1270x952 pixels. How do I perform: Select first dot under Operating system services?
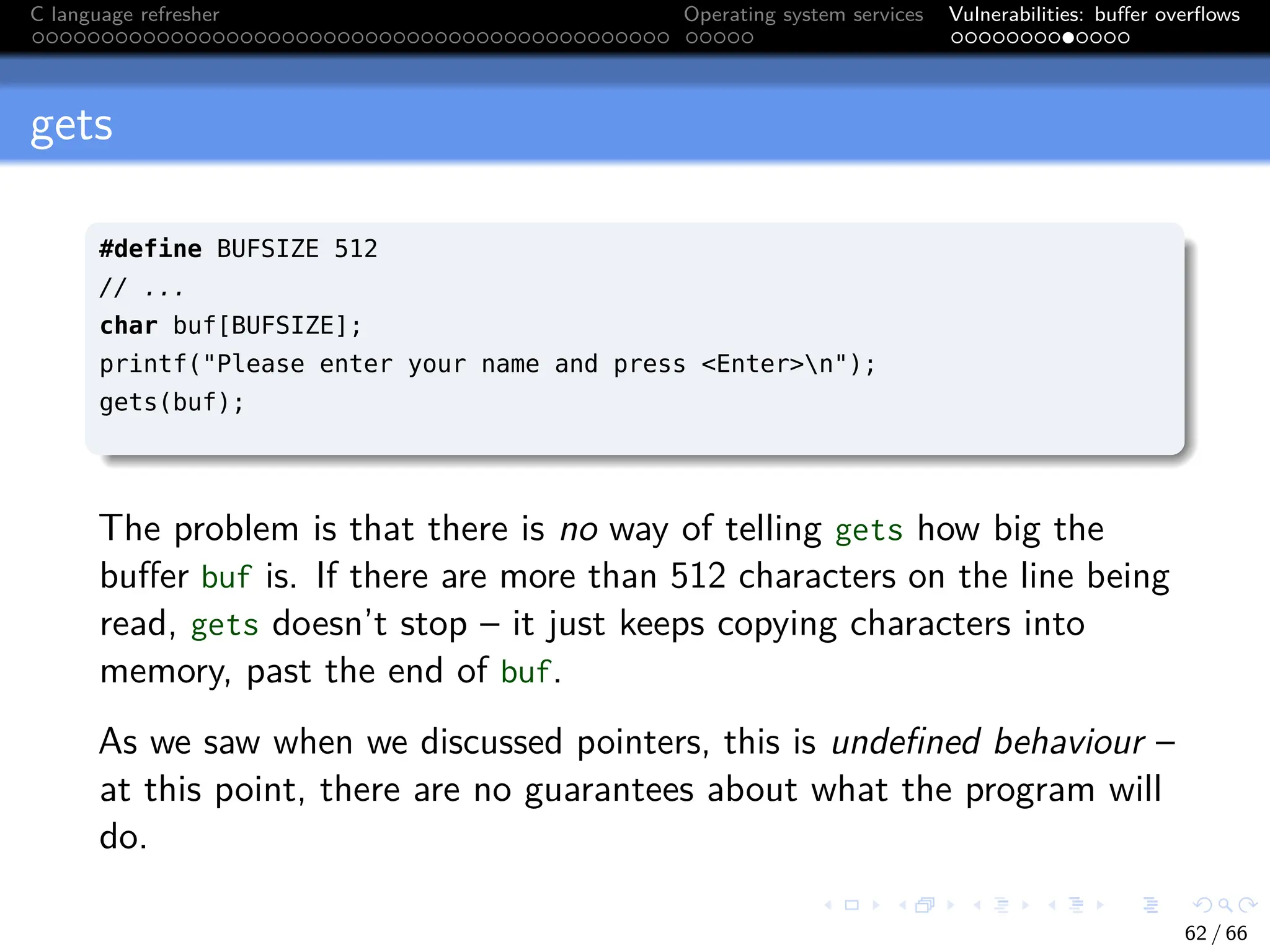(692, 38)
